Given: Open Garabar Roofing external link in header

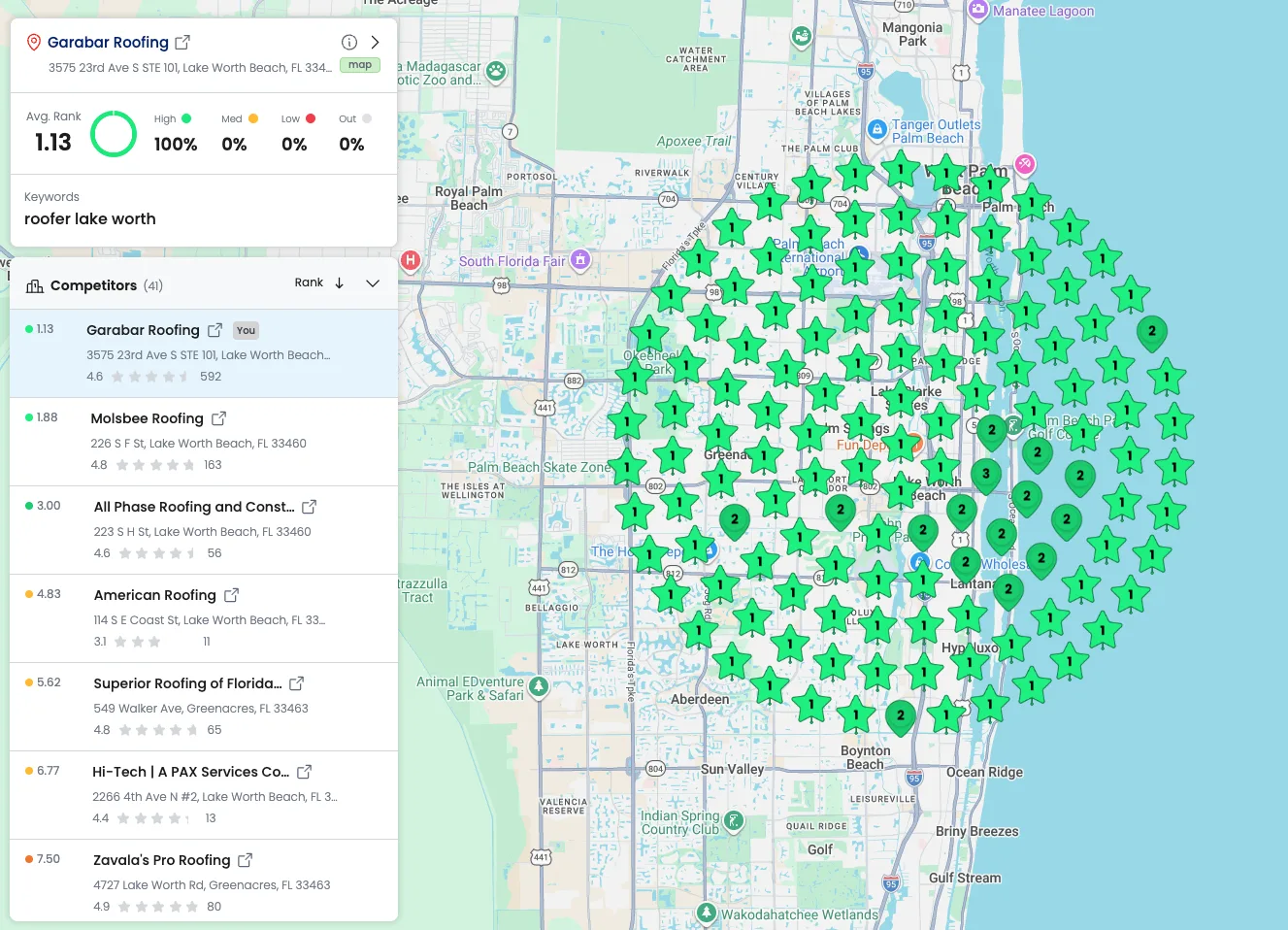Looking at the screenshot, I should (182, 42).
